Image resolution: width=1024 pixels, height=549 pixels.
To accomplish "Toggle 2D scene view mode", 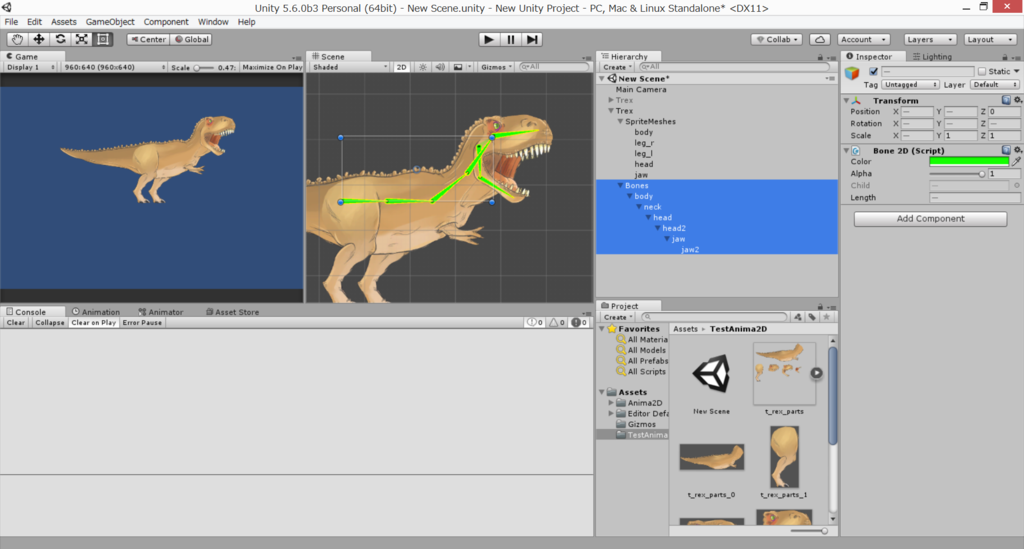I will coord(402,67).
